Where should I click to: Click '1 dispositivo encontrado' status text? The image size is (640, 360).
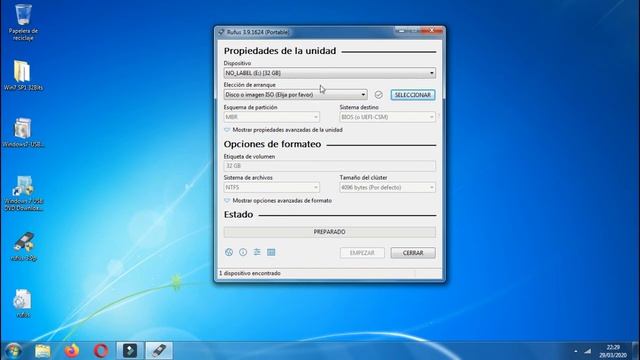250,273
